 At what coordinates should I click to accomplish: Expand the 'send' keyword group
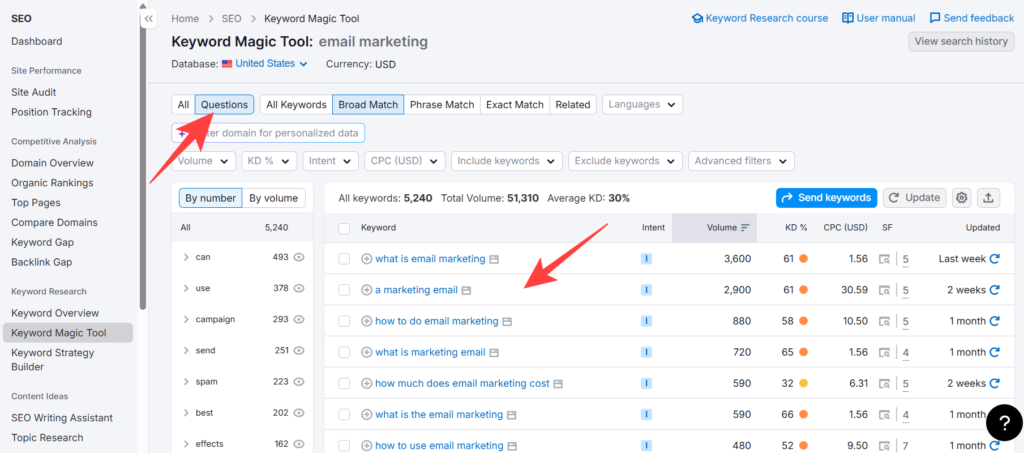point(186,351)
